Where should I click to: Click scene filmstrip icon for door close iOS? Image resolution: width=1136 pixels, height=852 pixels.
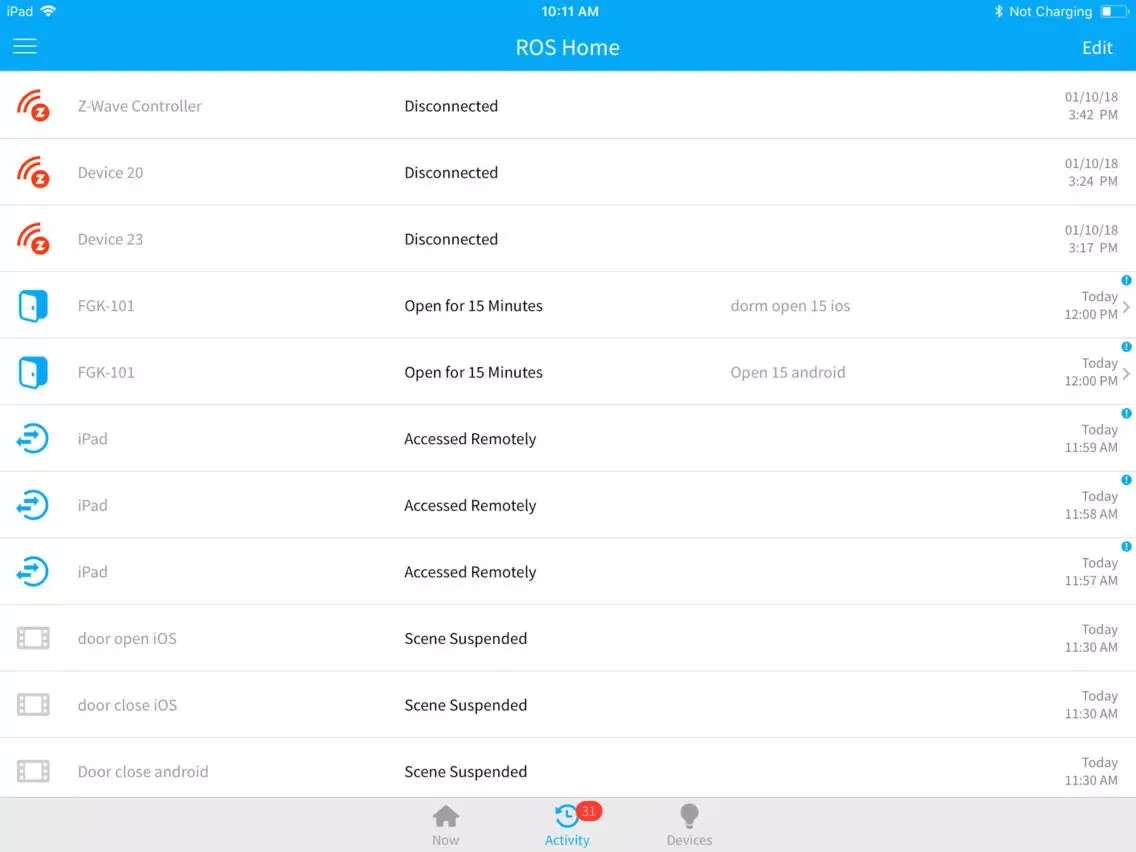(33, 705)
